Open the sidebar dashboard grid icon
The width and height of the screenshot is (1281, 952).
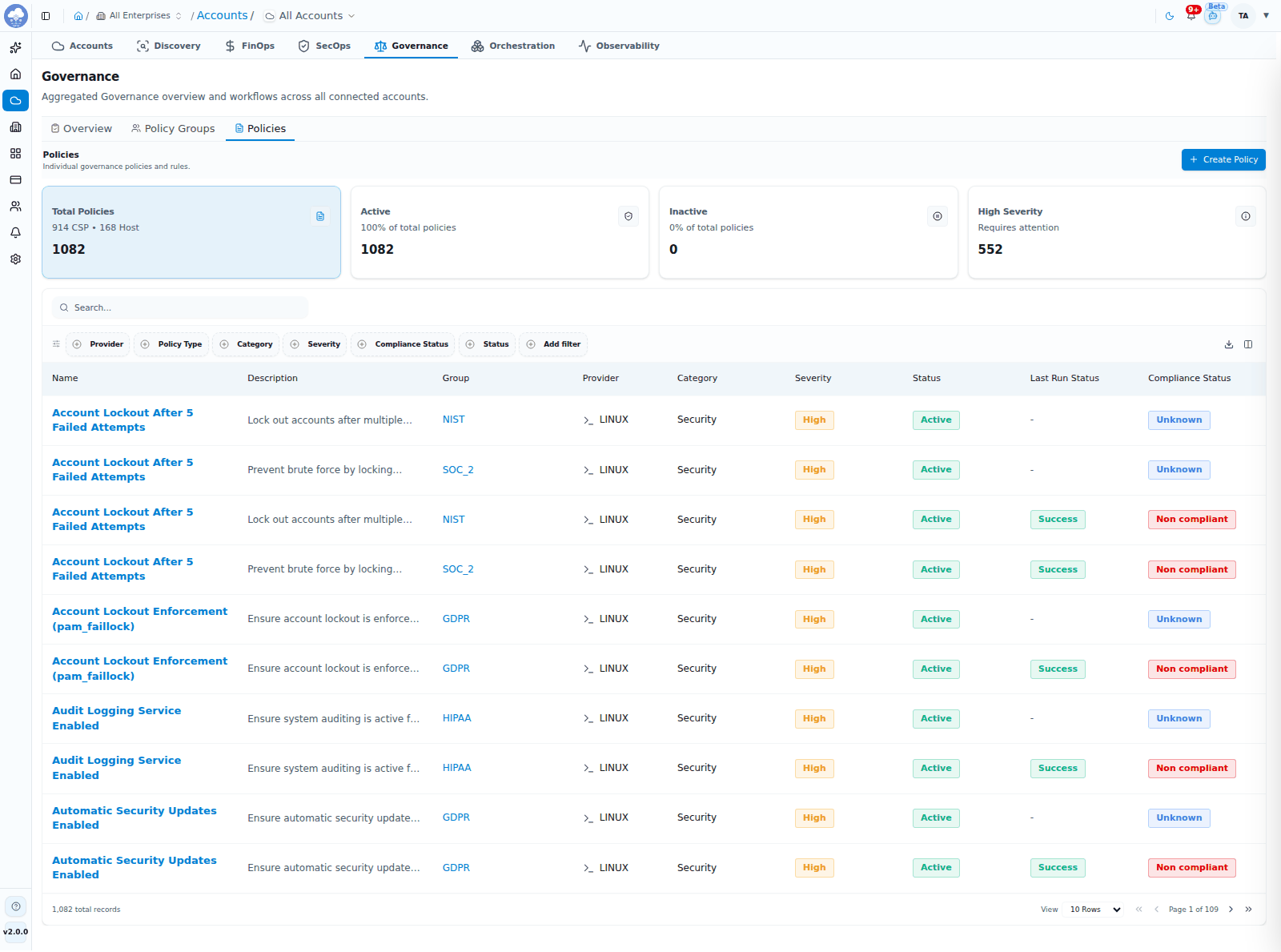(x=15, y=154)
